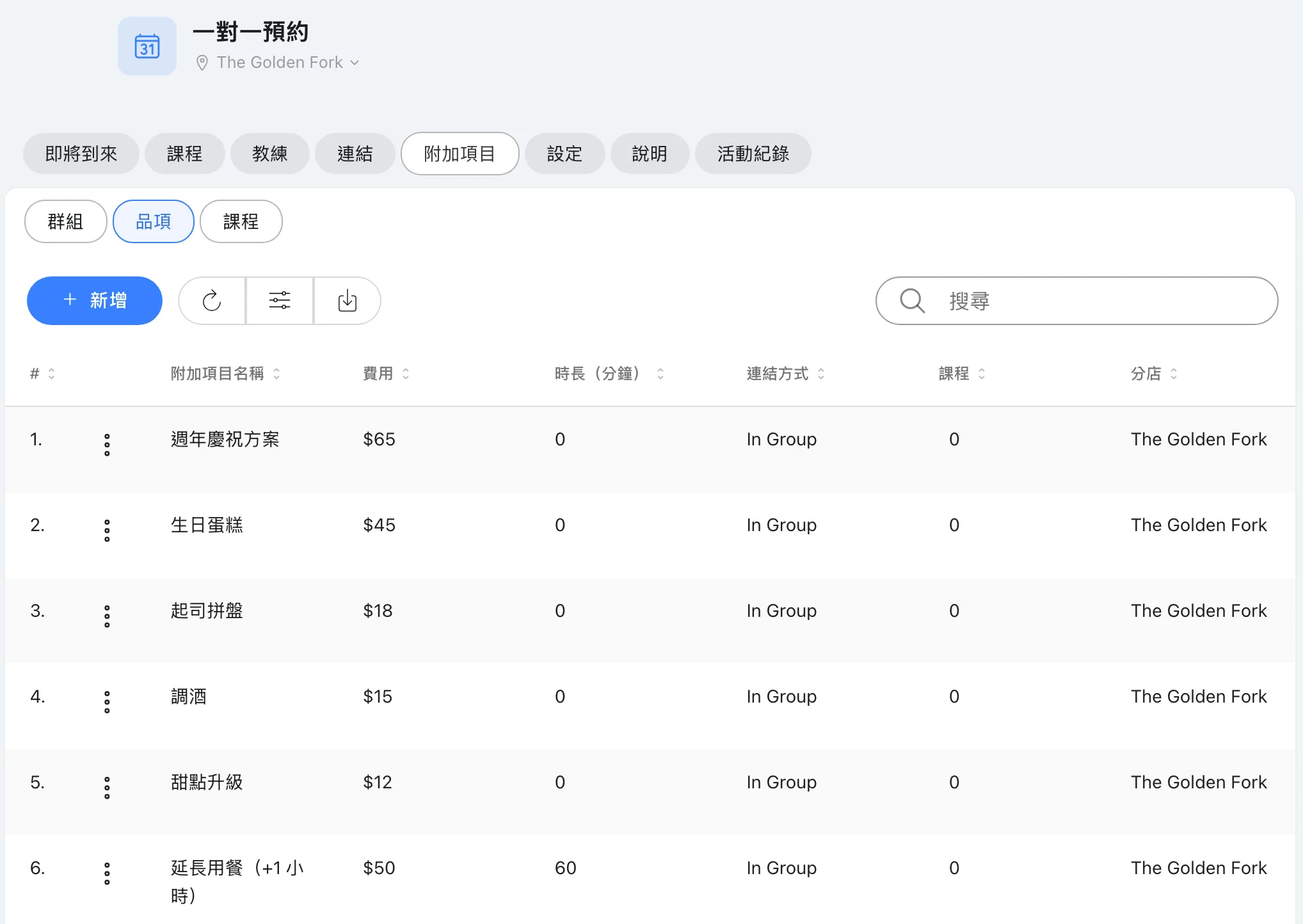Click the refresh icon in toolbar

pos(212,301)
